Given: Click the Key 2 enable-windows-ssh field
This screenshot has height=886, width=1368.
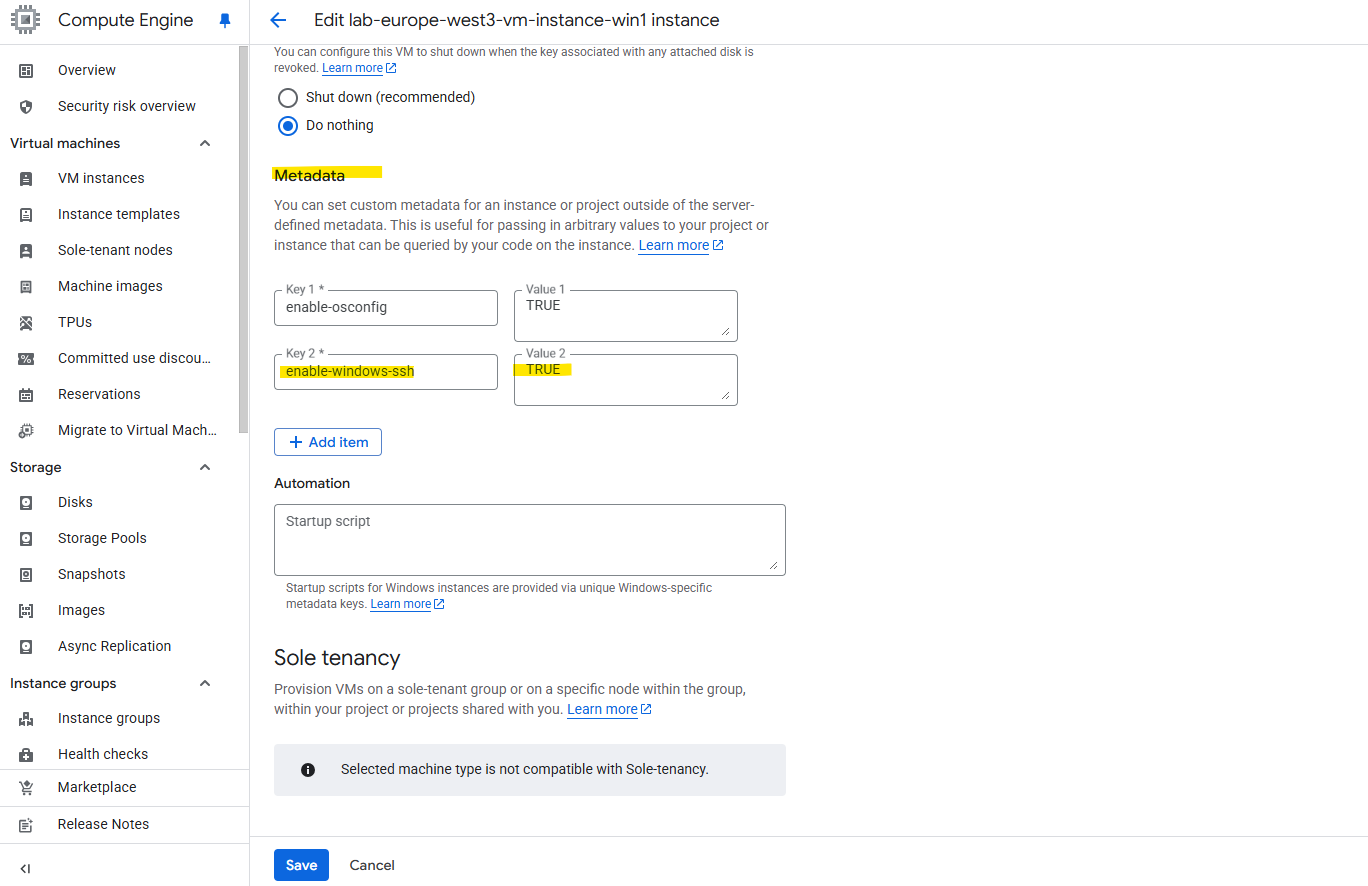Looking at the screenshot, I should [386, 372].
